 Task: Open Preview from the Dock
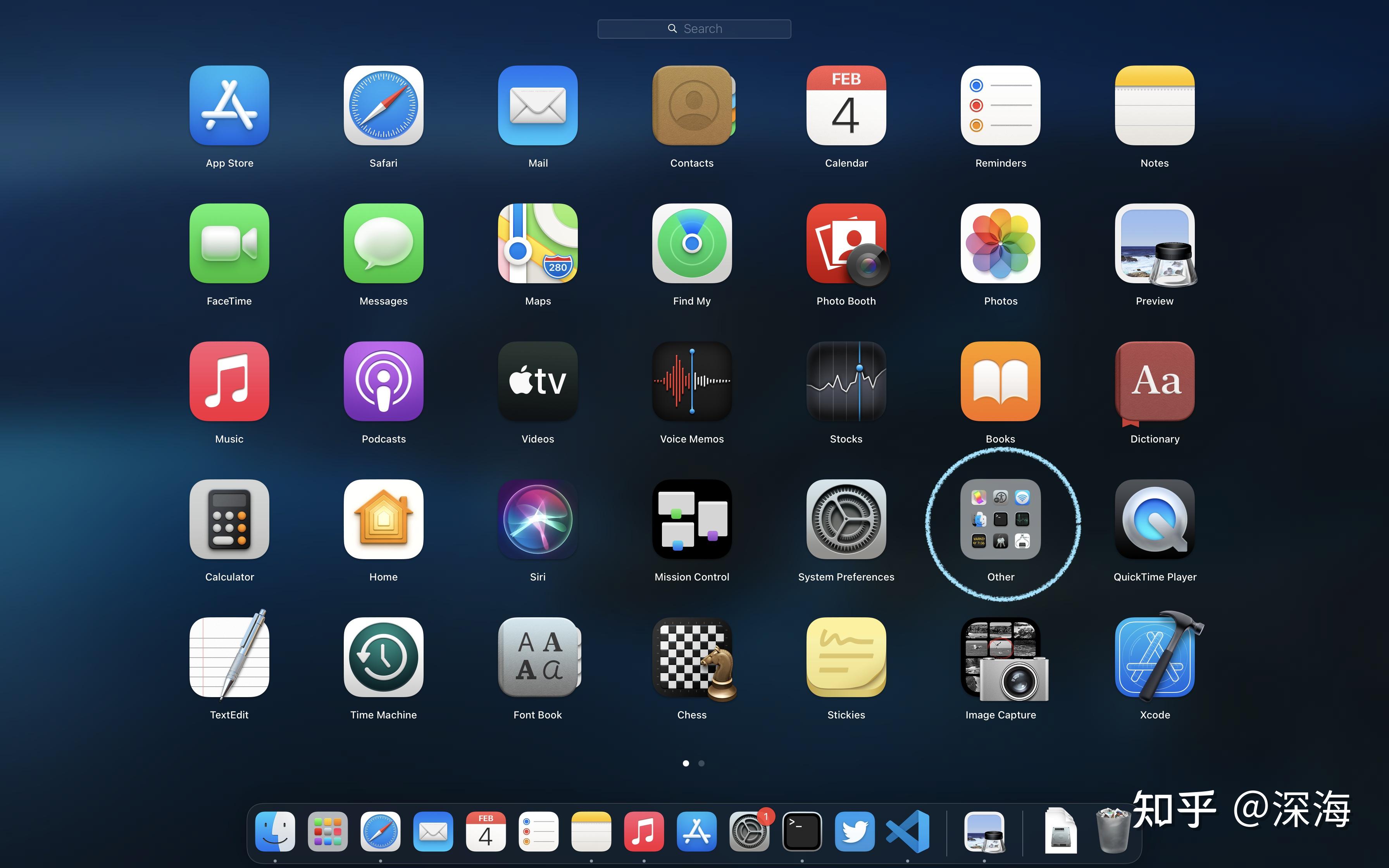point(985,832)
